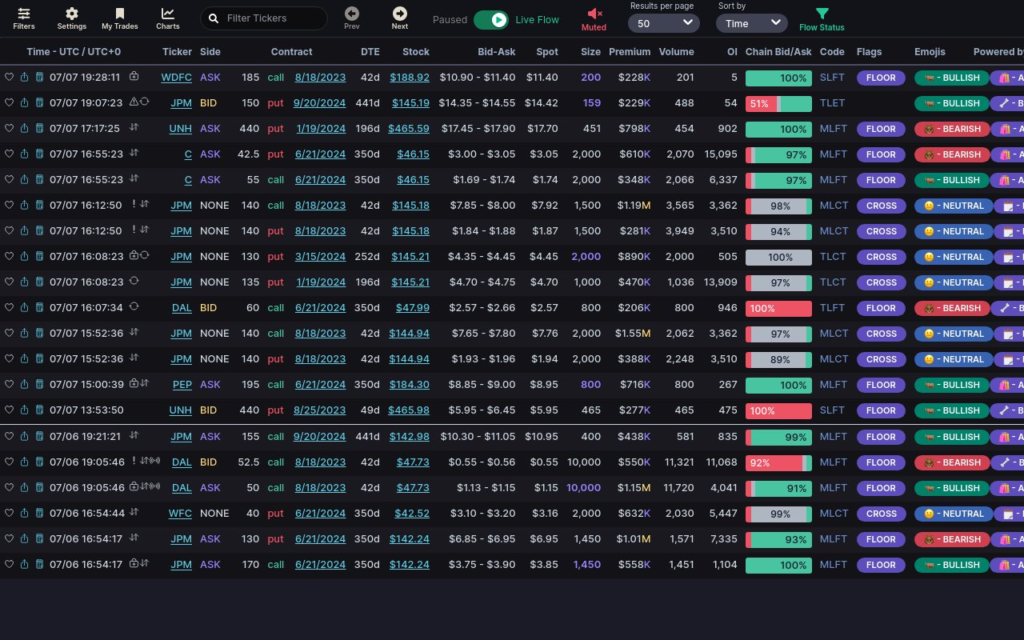Open calculator icon on PEP row
The width and height of the screenshot is (1024, 640).
click(39, 385)
